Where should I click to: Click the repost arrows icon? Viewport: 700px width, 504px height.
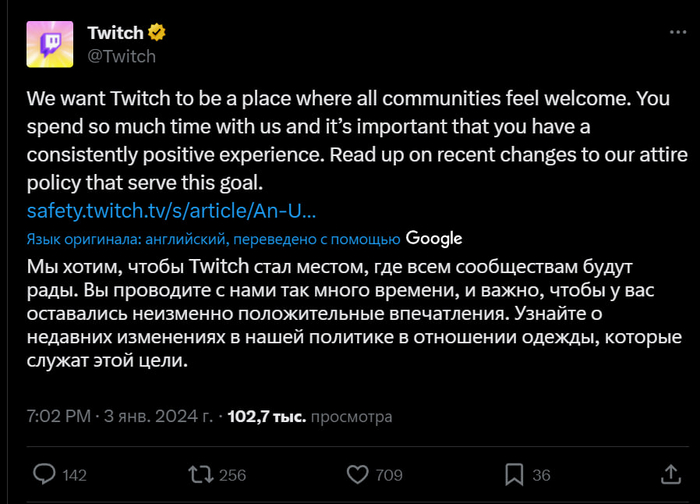(200, 473)
